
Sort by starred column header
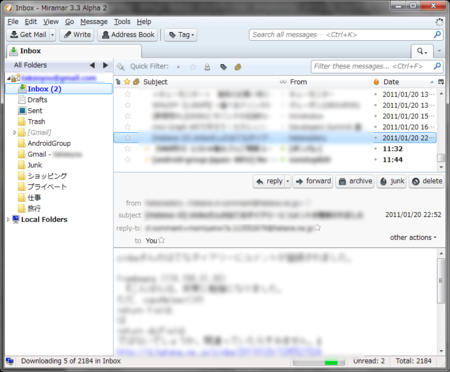pyautogui.click(x=127, y=82)
